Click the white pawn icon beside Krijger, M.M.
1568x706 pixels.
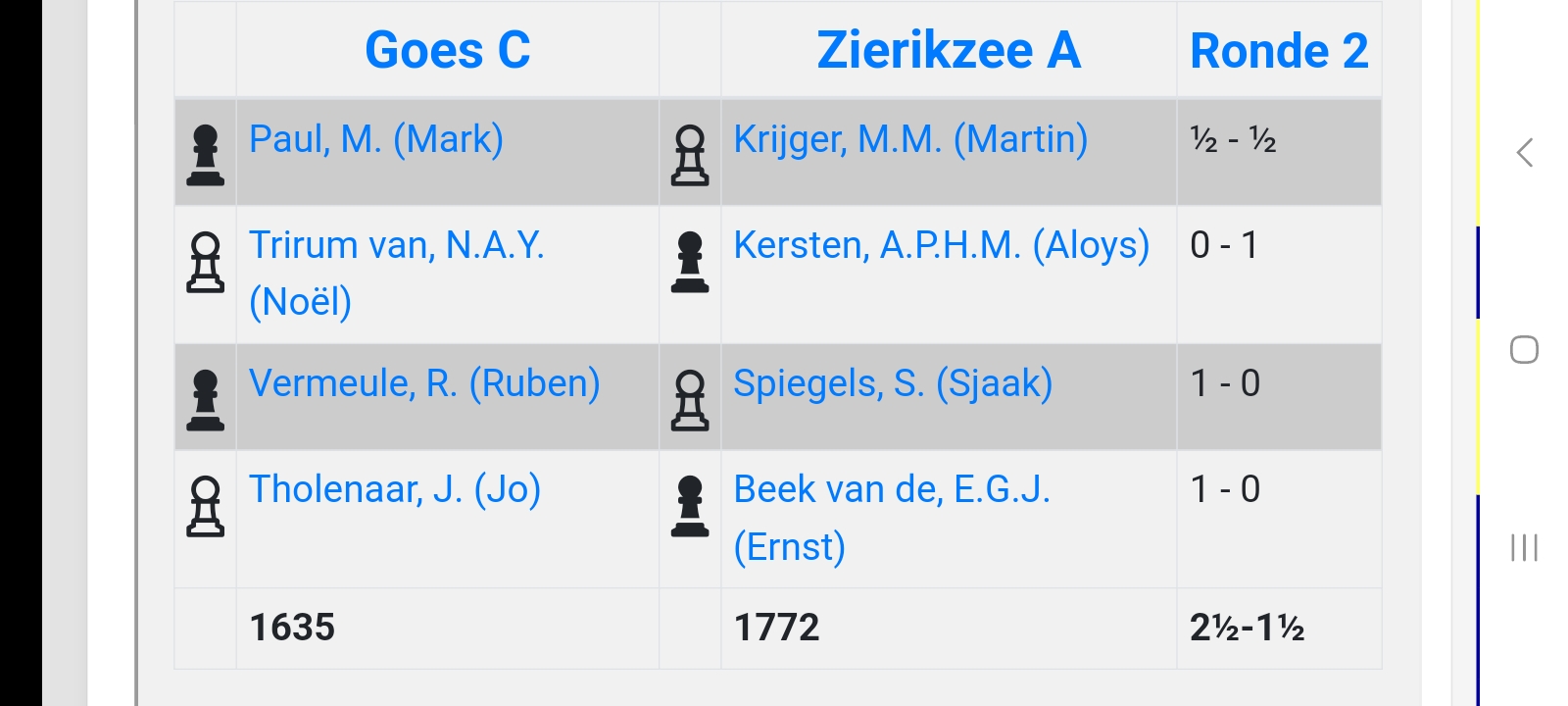pyautogui.click(x=690, y=155)
